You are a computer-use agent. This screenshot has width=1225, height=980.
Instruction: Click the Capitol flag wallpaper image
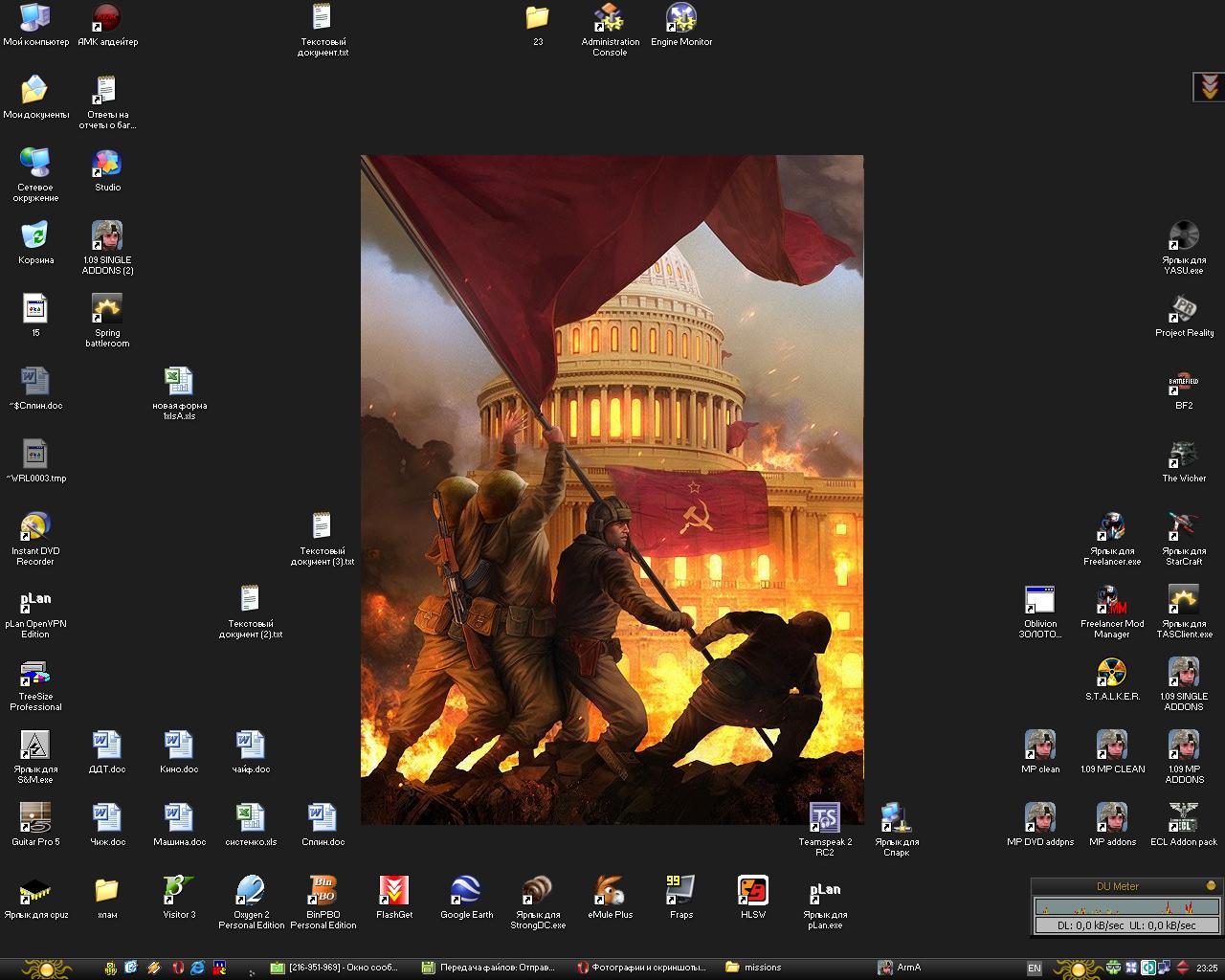pyautogui.click(x=612, y=489)
